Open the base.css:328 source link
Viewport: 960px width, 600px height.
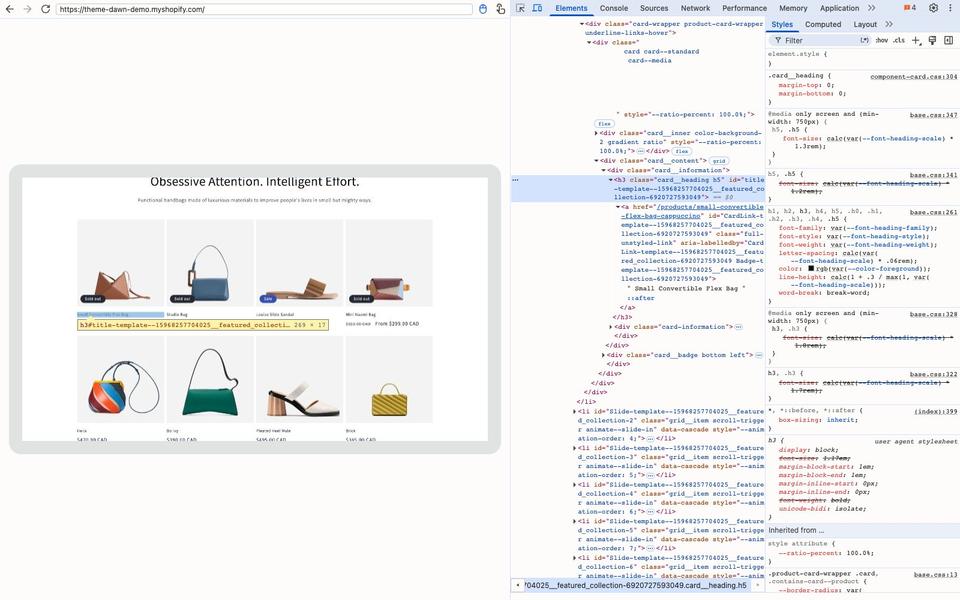(934, 314)
